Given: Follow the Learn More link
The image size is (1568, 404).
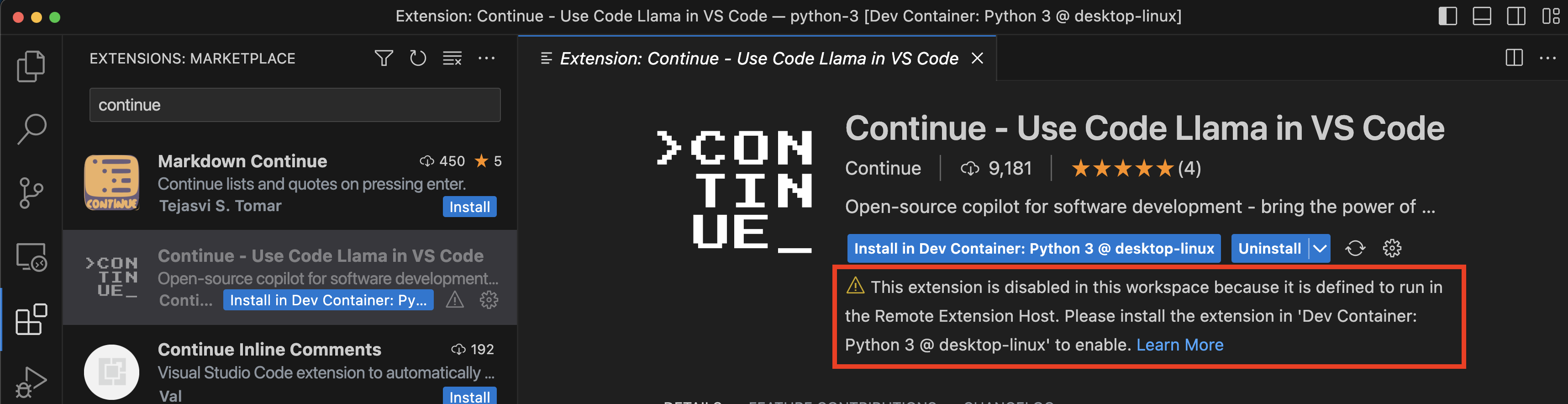Looking at the screenshot, I should tap(1180, 344).
